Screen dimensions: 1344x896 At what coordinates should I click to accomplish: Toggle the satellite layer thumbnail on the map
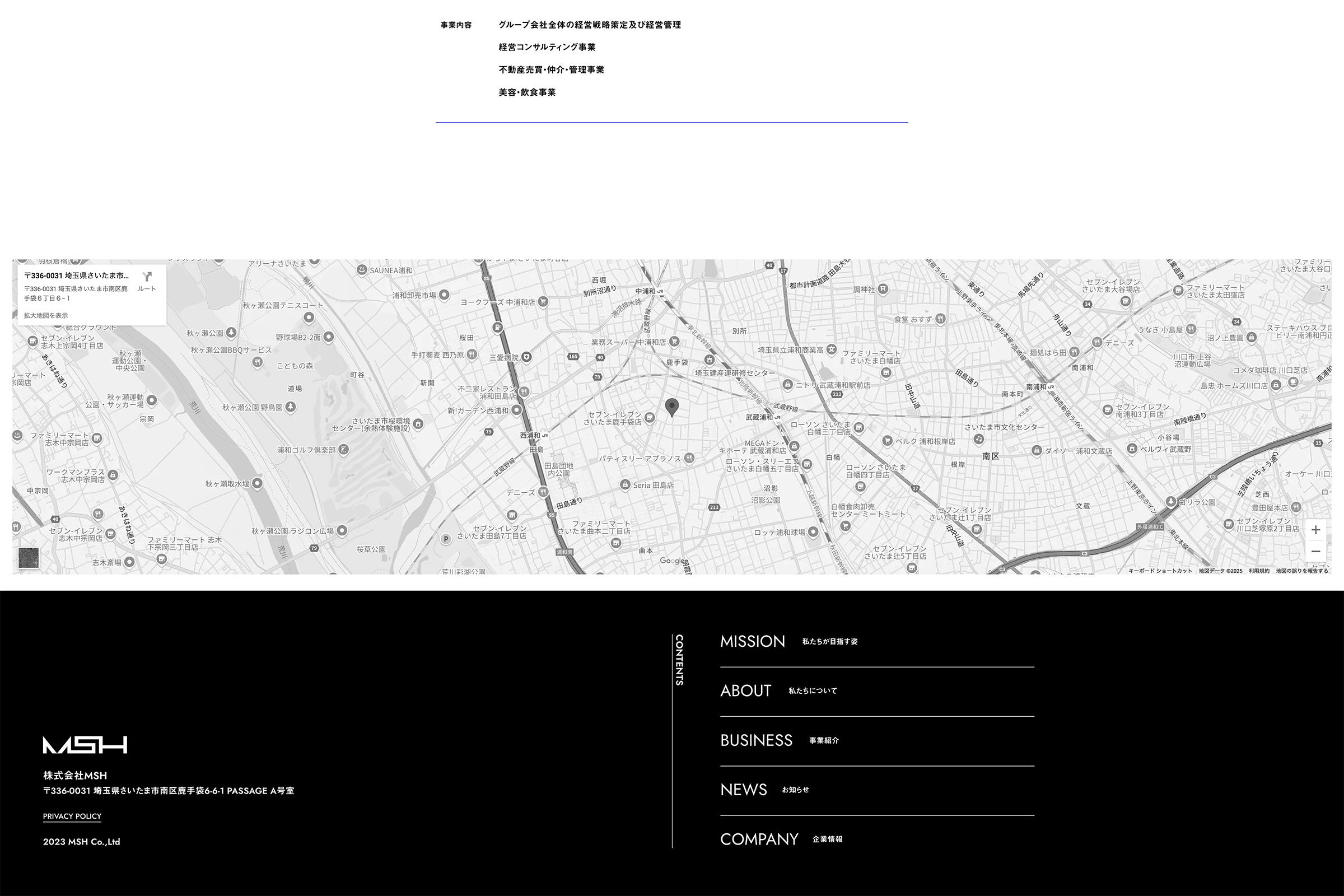29,558
